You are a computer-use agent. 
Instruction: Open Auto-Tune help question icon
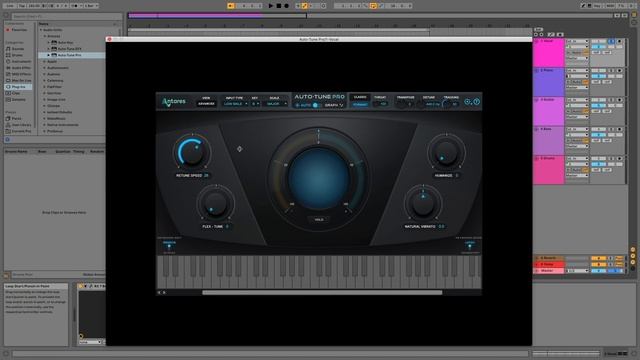(x=477, y=102)
